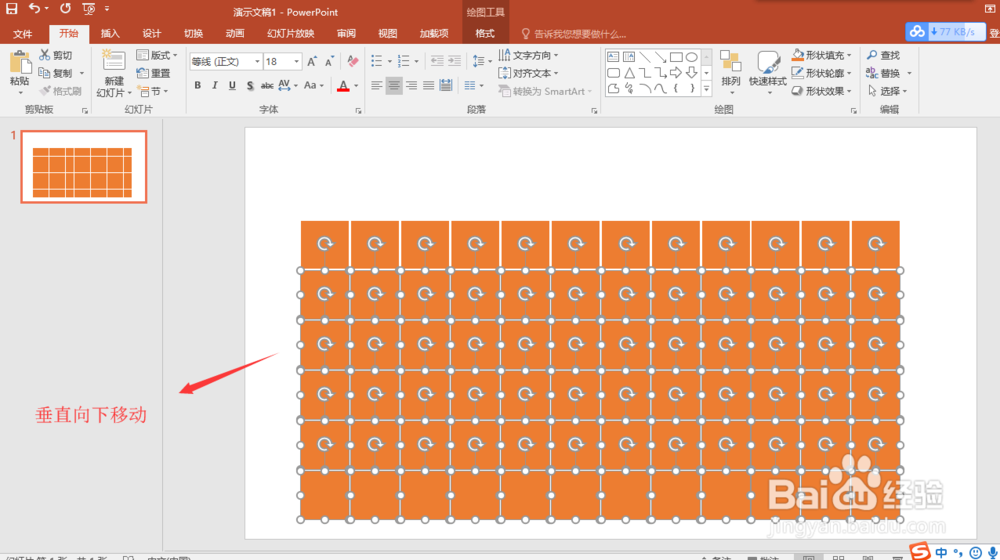
Task: Switch to the 幻灯片放映 Slide Show tab
Action: (290, 33)
